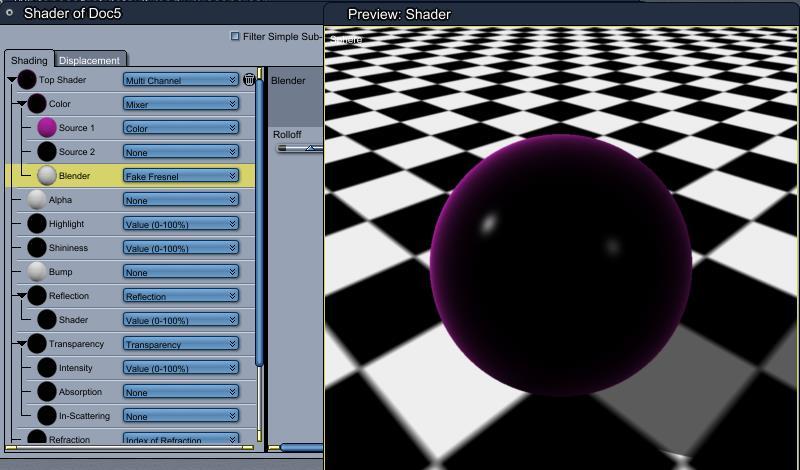Open the In-Scattering None dropdown

(x=181, y=416)
